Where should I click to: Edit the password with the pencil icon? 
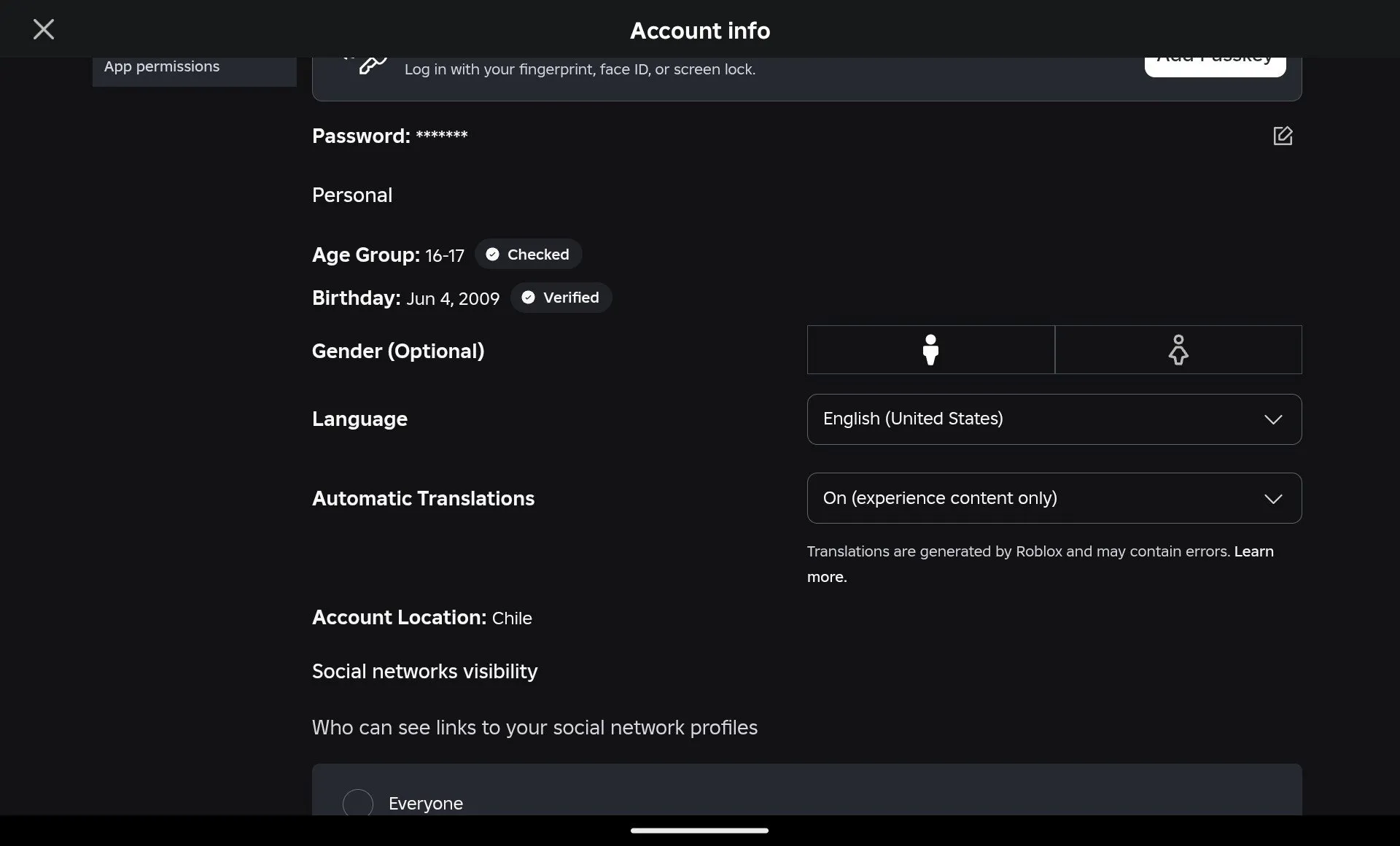pos(1283,136)
